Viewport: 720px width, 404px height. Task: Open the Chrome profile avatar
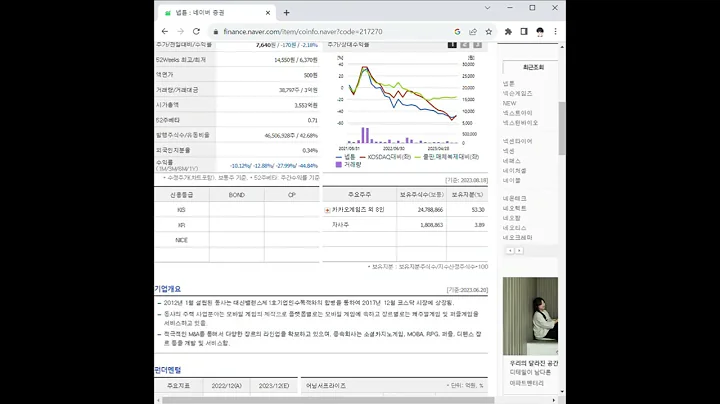[540, 32]
